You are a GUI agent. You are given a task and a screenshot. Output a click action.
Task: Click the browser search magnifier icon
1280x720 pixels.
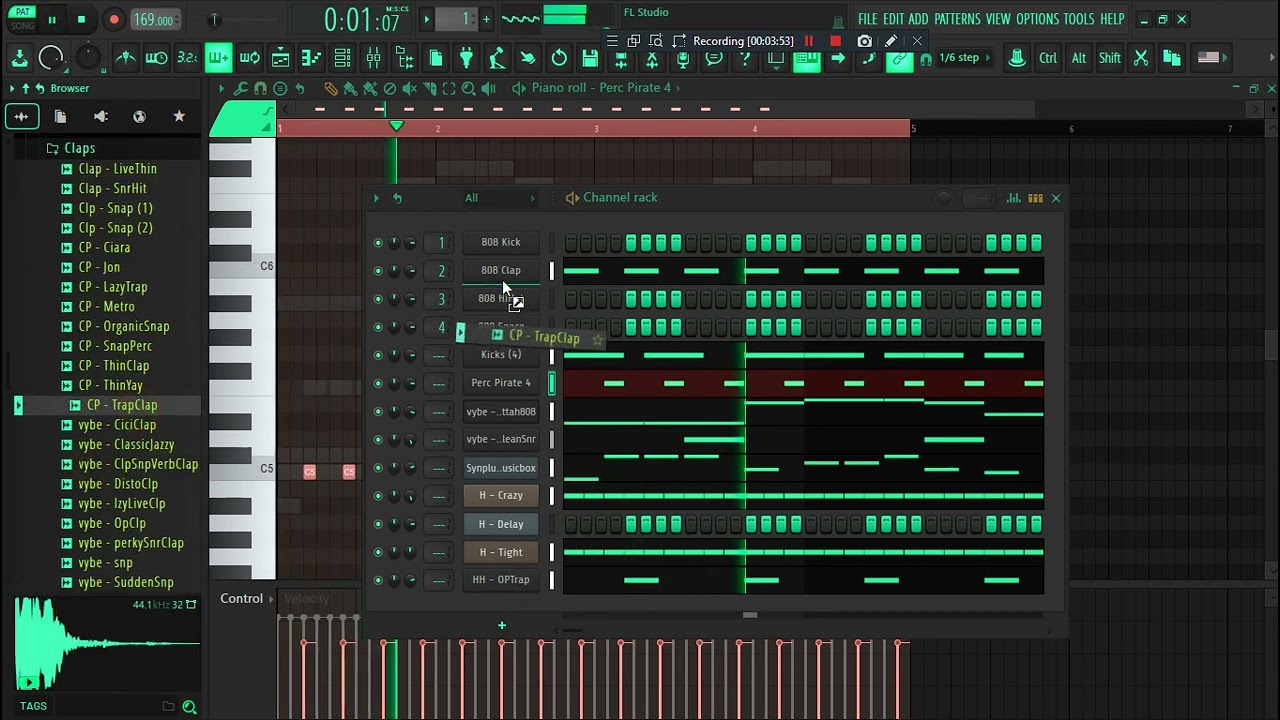(x=189, y=707)
